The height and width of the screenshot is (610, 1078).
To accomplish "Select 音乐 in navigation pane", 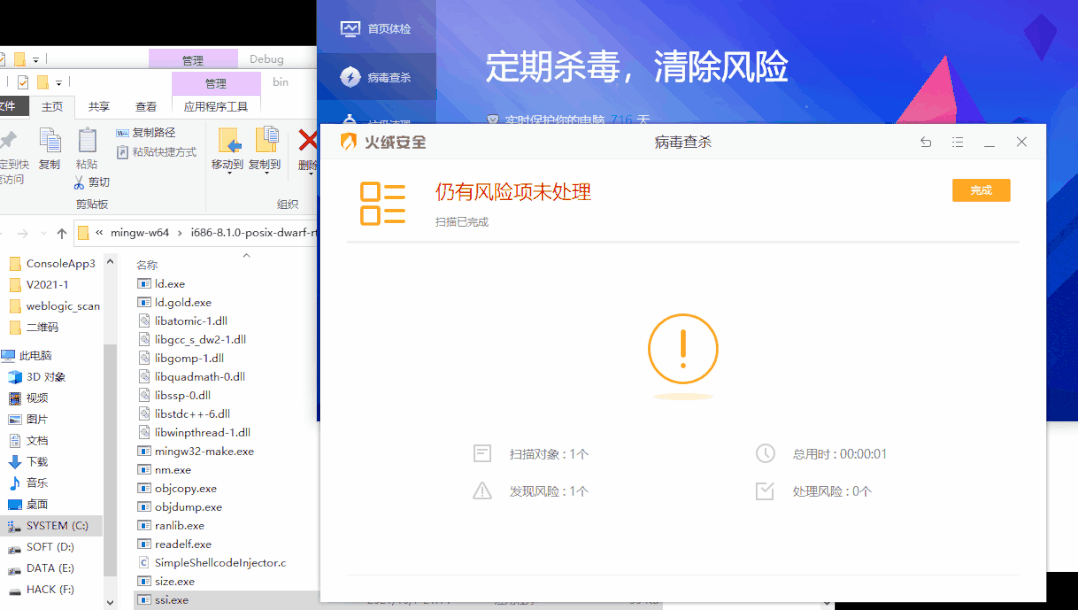I will coord(28,483).
